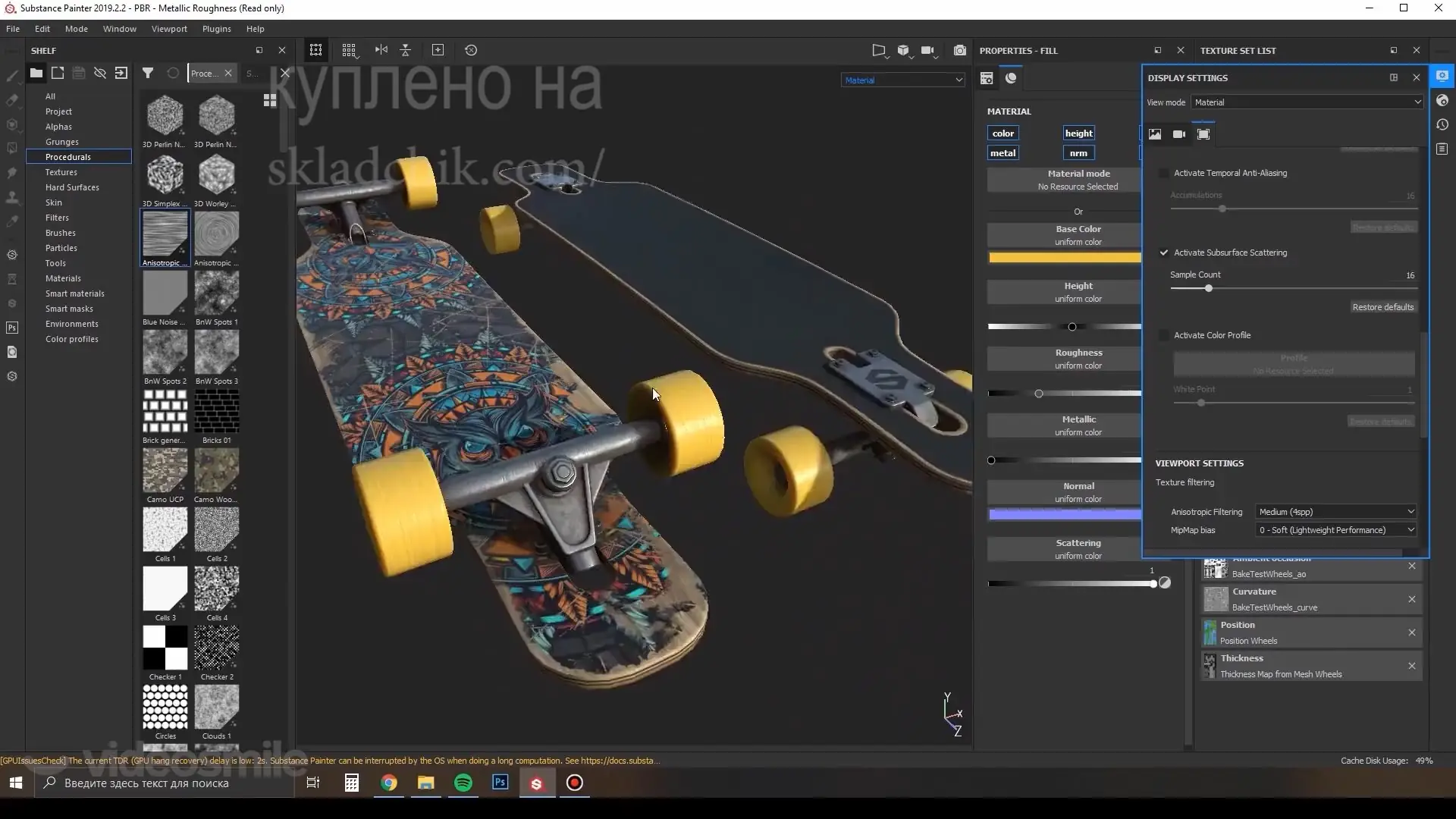Click the camera screenshot icon in viewport toolbar

point(959,50)
